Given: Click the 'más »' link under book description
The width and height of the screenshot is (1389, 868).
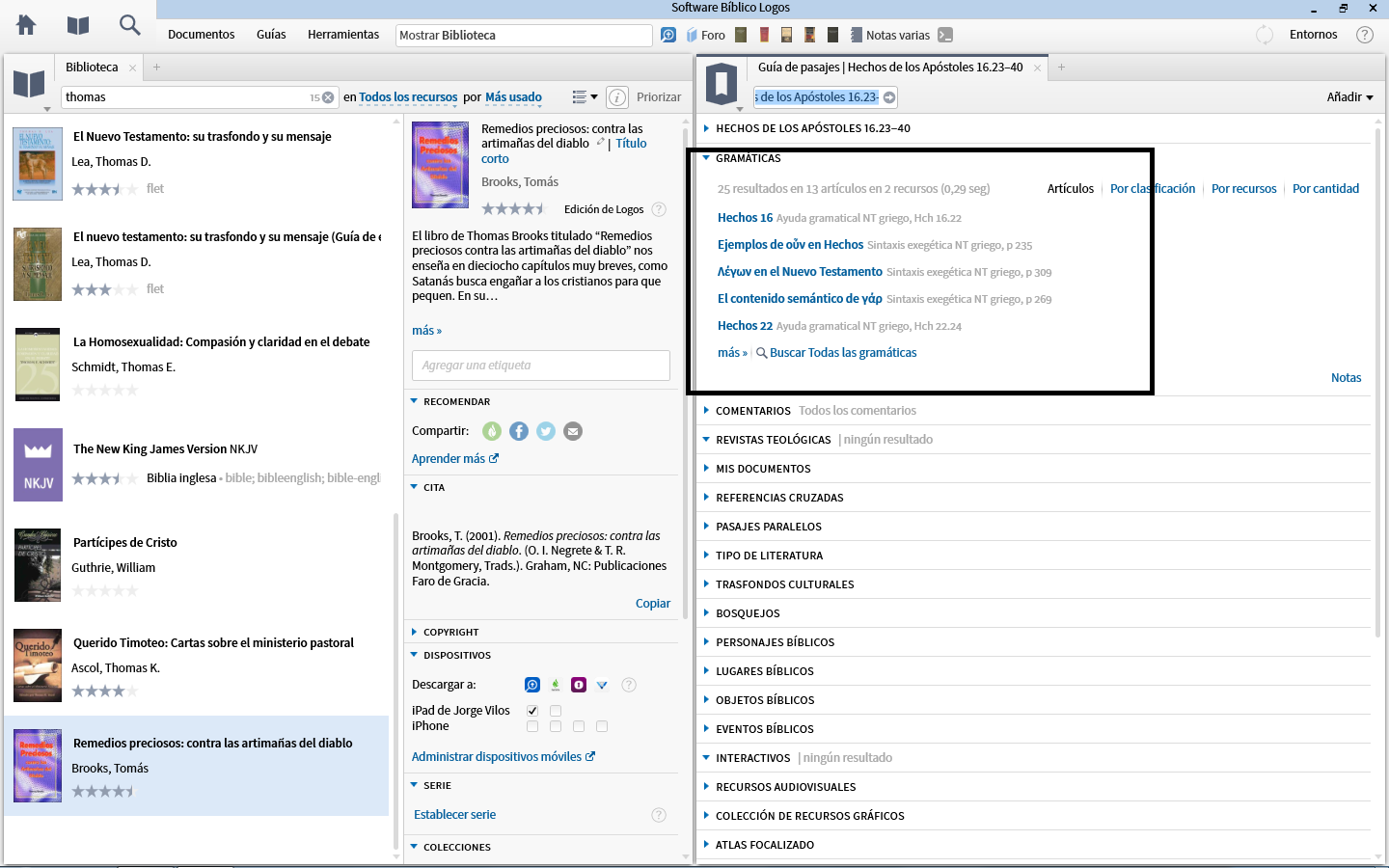Looking at the screenshot, I should coord(426,331).
